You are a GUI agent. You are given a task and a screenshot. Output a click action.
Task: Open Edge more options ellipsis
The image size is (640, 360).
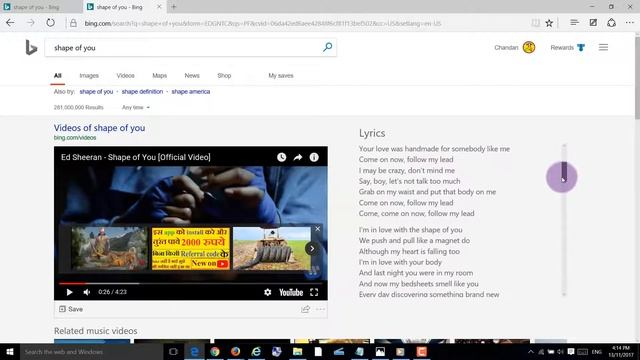pyautogui.click(x=630, y=23)
